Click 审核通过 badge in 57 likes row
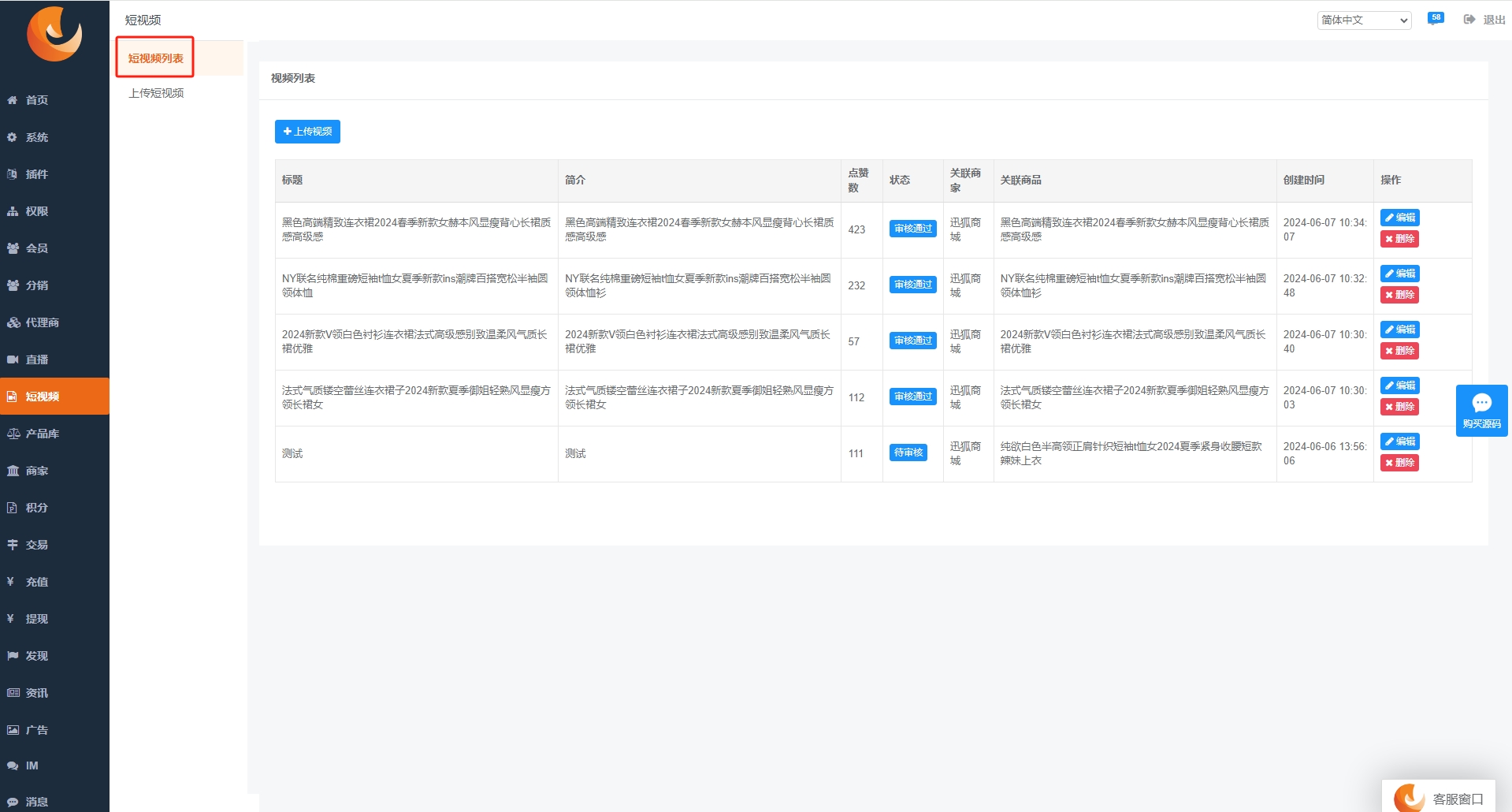The image size is (1512, 812). 913,341
